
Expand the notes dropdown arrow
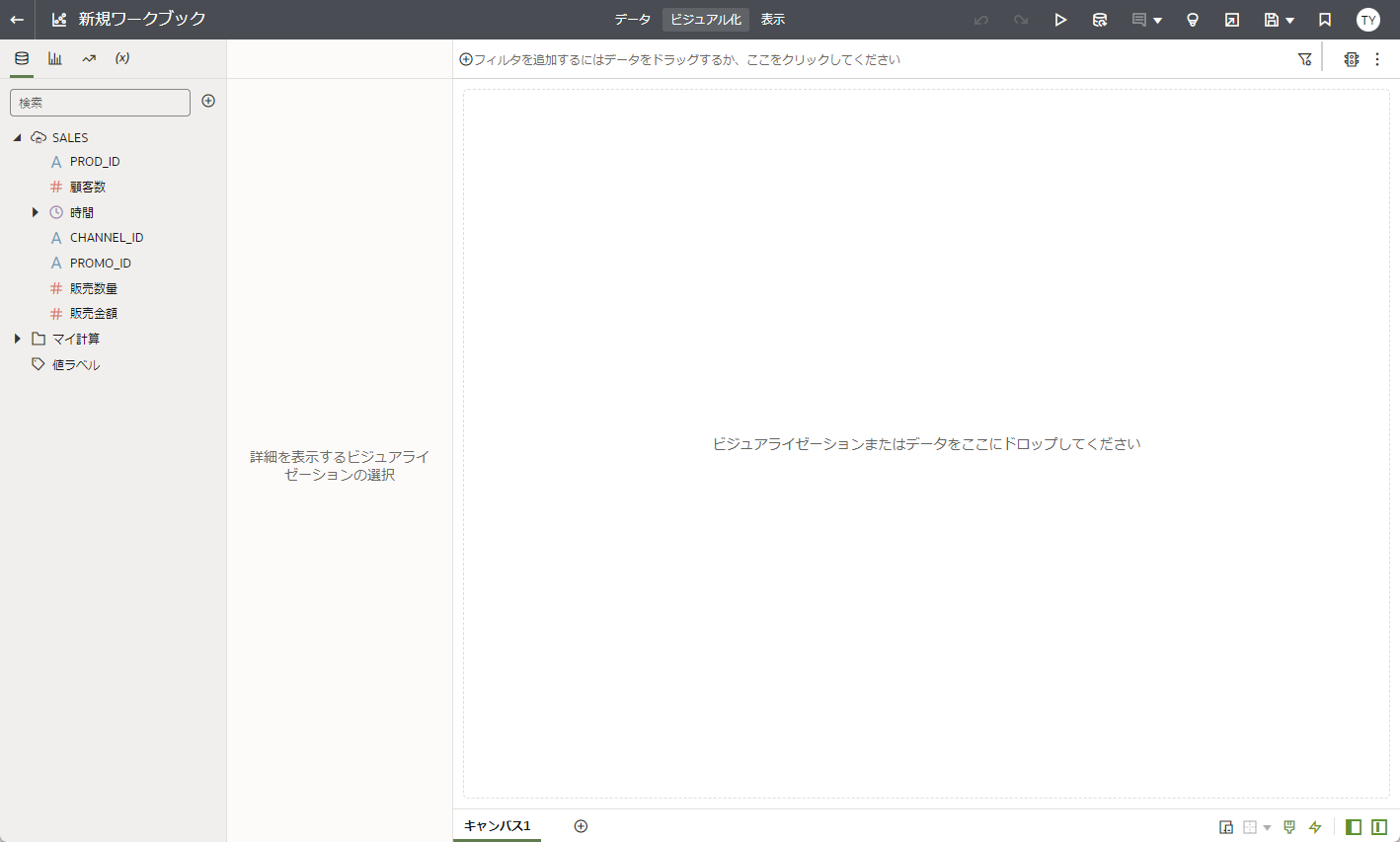1158,21
